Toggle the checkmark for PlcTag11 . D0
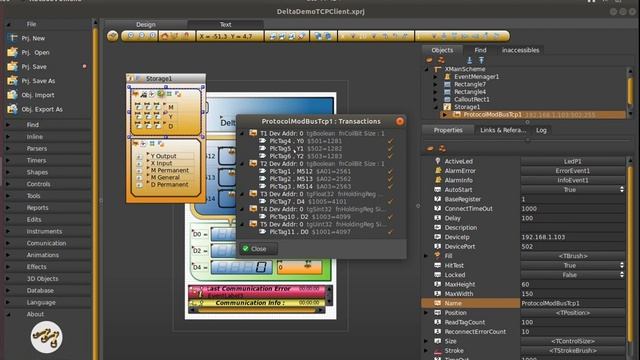 tap(390, 231)
